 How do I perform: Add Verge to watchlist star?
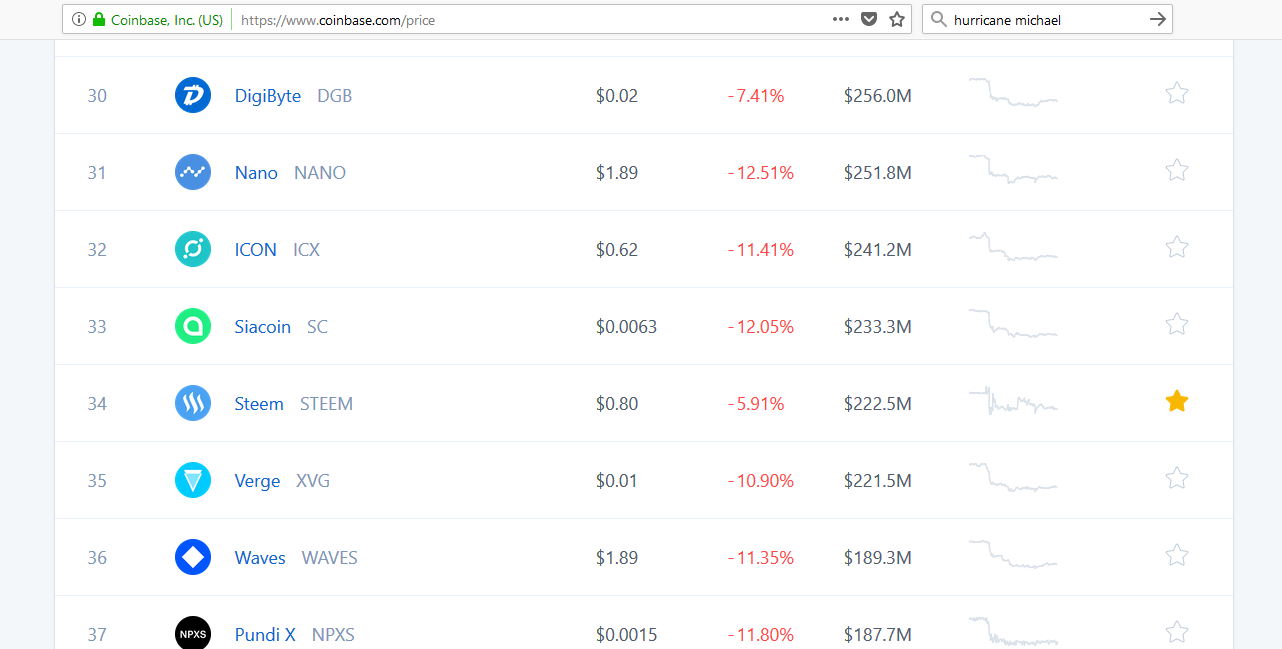[1177, 479]
